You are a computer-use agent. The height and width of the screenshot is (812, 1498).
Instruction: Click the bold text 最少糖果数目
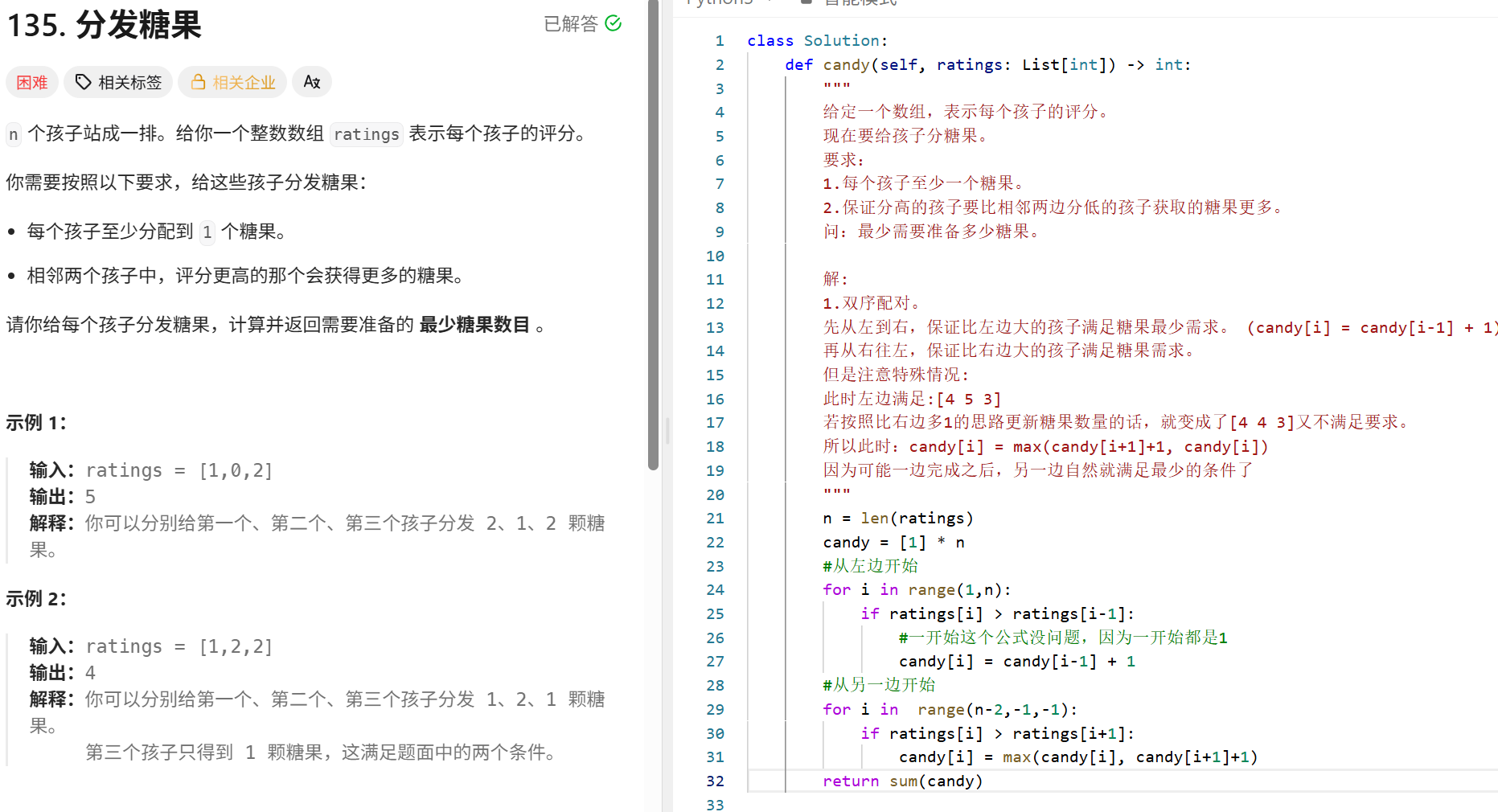474,325
